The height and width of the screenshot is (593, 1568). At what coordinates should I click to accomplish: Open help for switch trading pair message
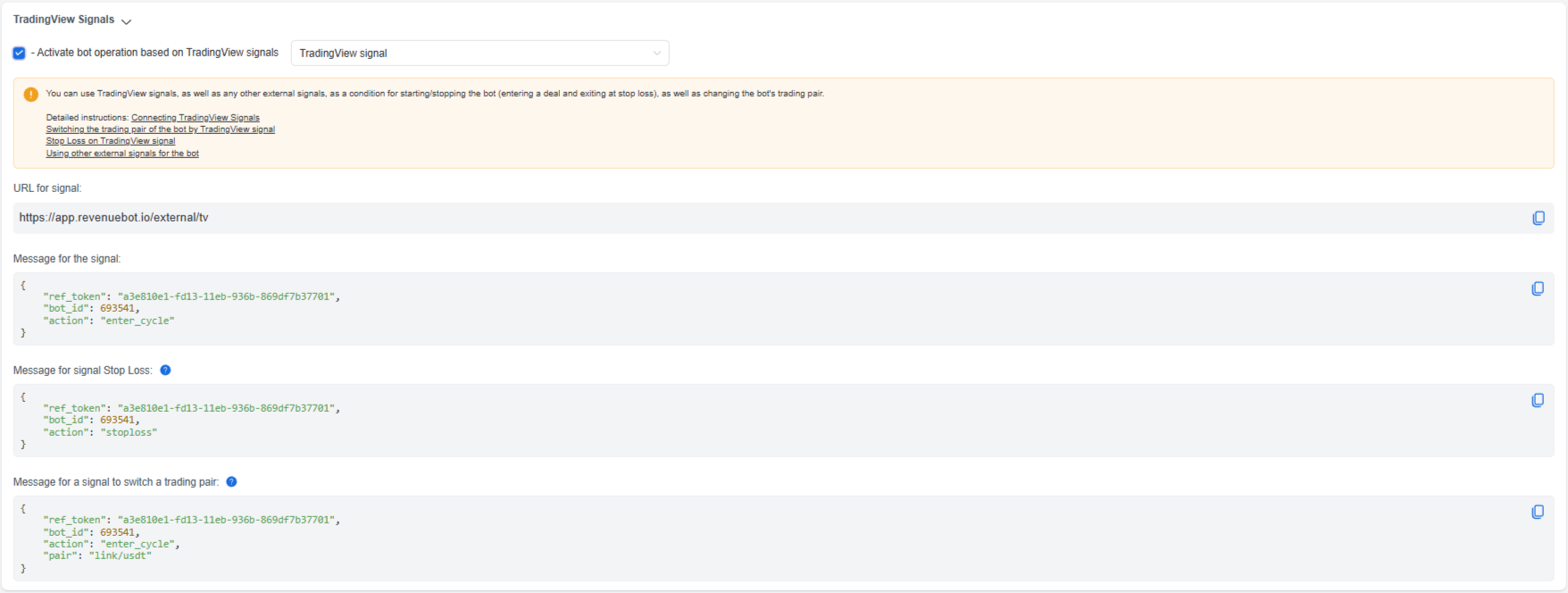coord(231,481)
